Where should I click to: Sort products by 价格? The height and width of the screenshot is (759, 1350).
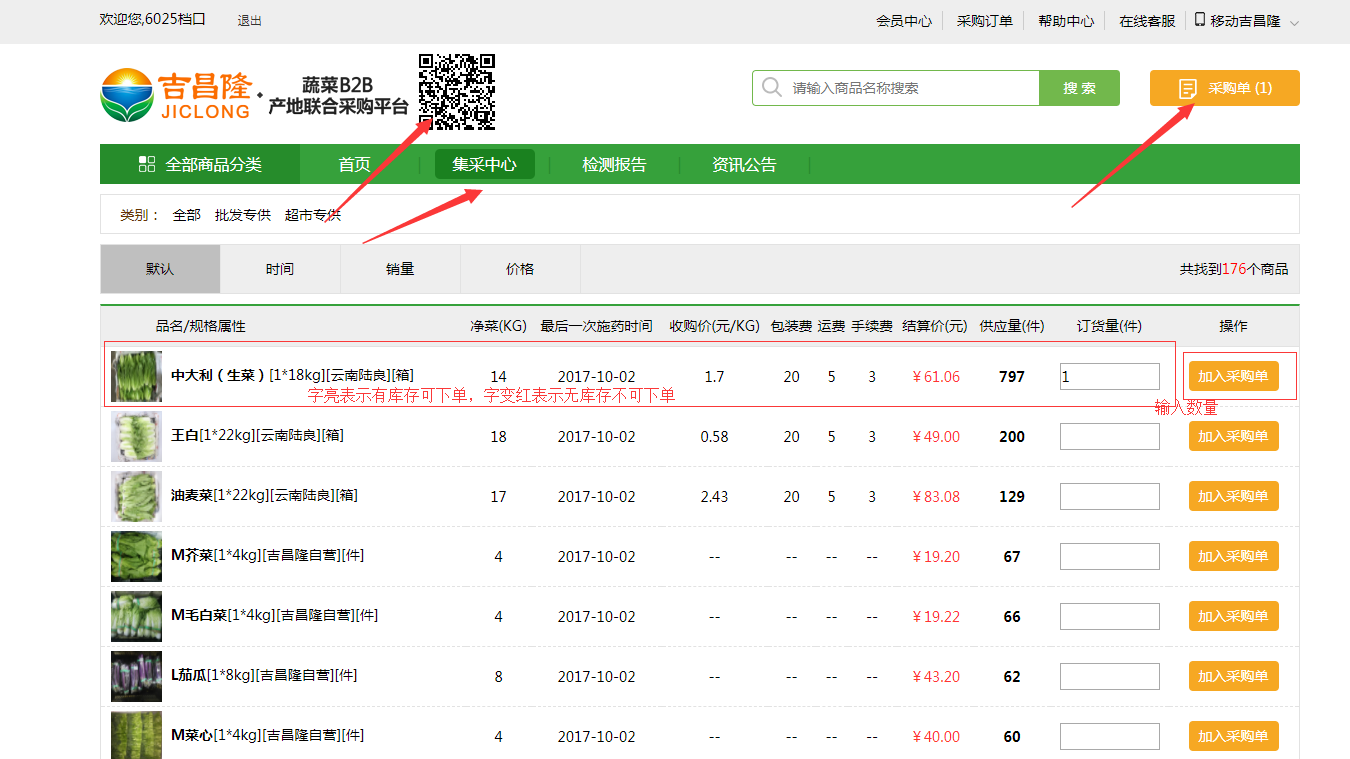[x=520, y=269]
